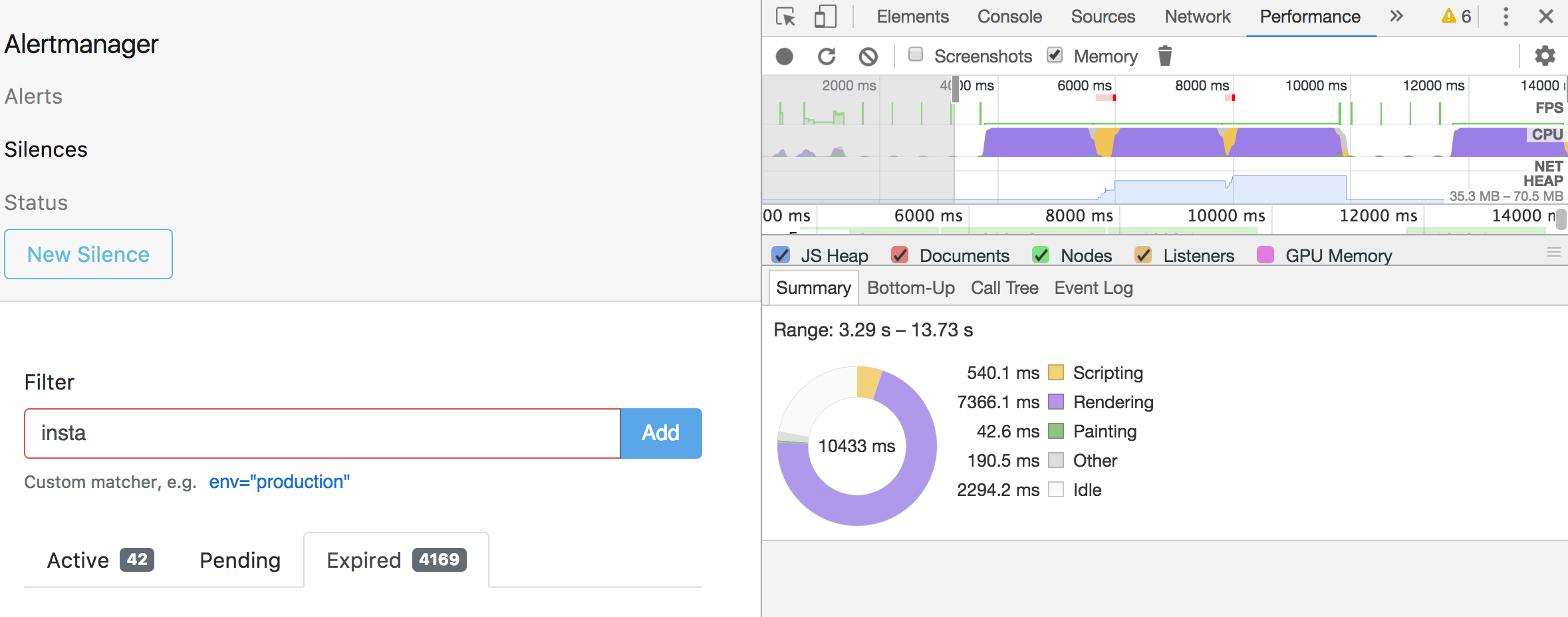Go to the Silences page
This screenshot has width=1568, height=617.
pos(46,150)
